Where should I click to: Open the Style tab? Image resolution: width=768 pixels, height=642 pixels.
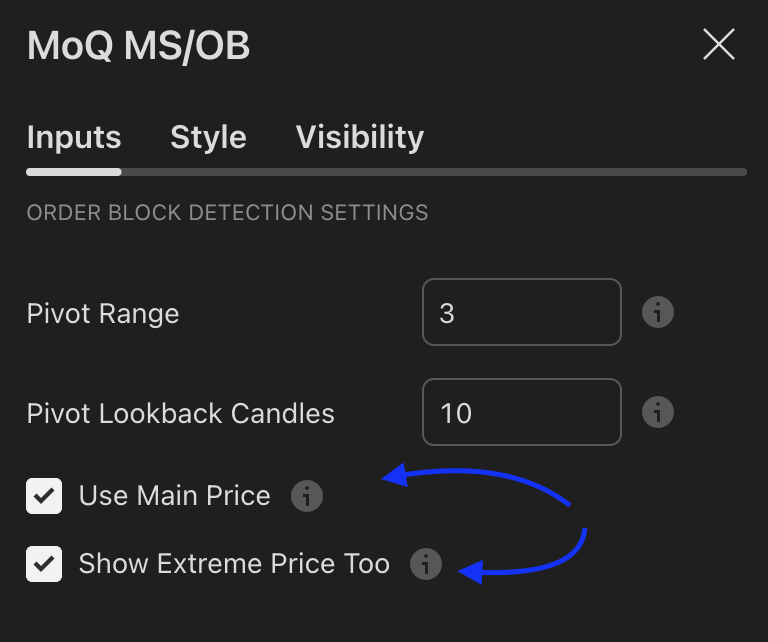208,137
